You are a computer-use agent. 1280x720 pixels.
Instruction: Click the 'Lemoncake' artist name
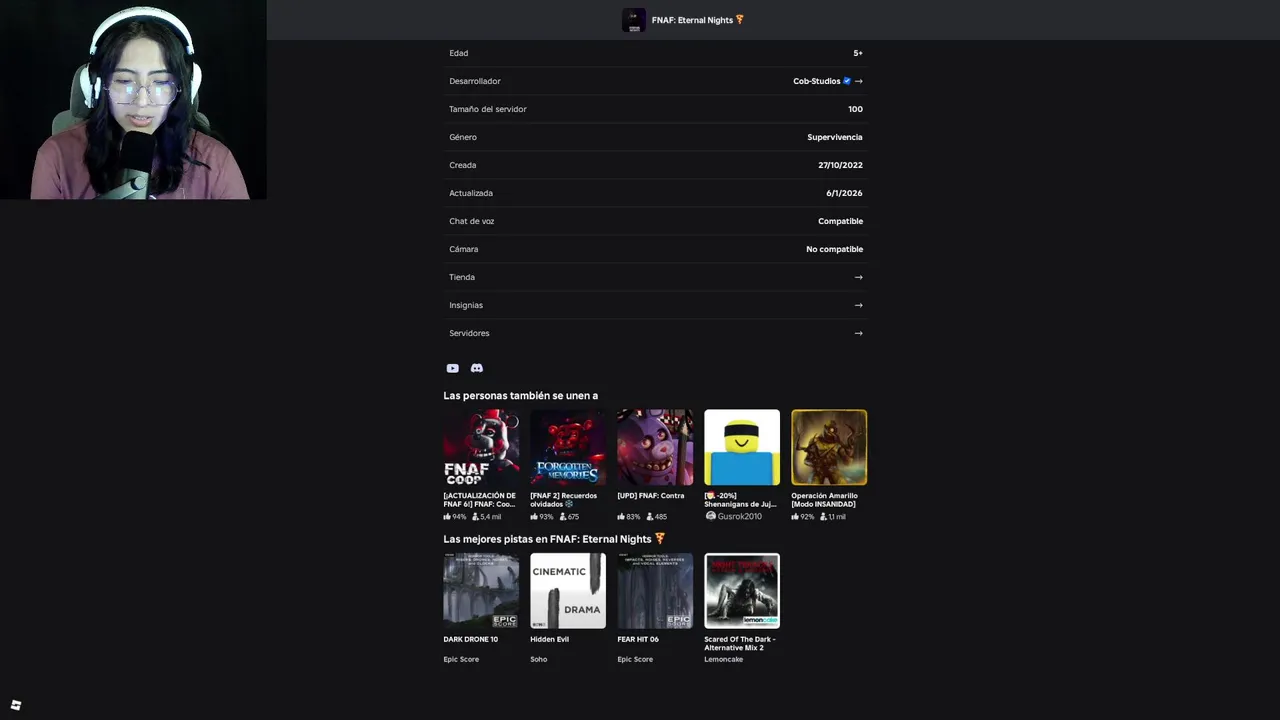(723, 659)
